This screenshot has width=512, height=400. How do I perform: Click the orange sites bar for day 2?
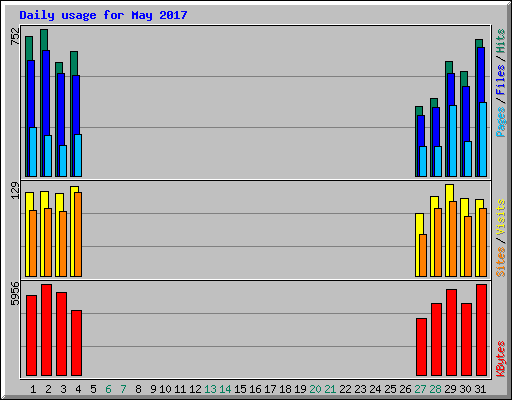pos(48,242)
